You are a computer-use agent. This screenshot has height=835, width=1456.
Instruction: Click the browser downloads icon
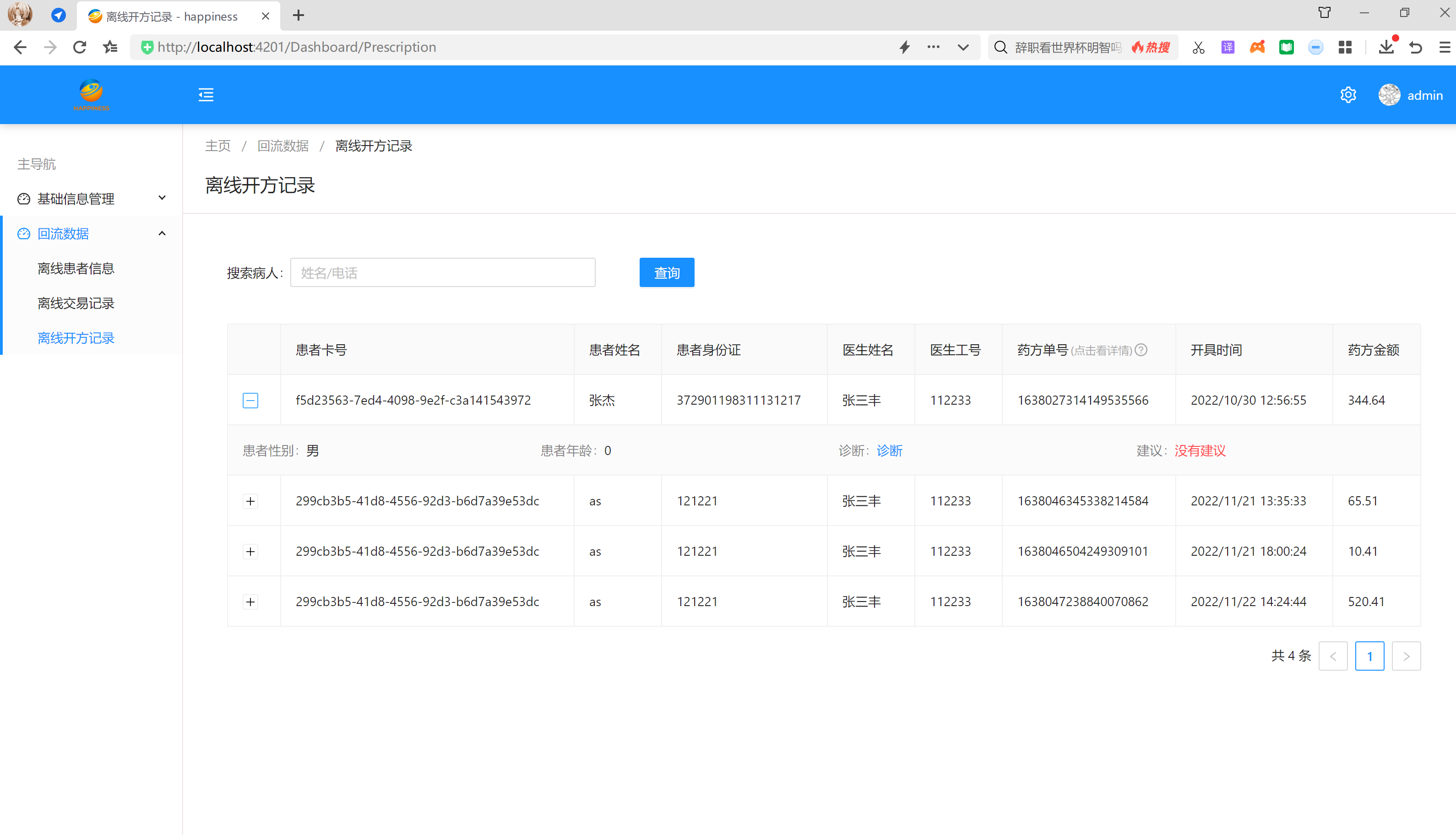point(1386,47)
